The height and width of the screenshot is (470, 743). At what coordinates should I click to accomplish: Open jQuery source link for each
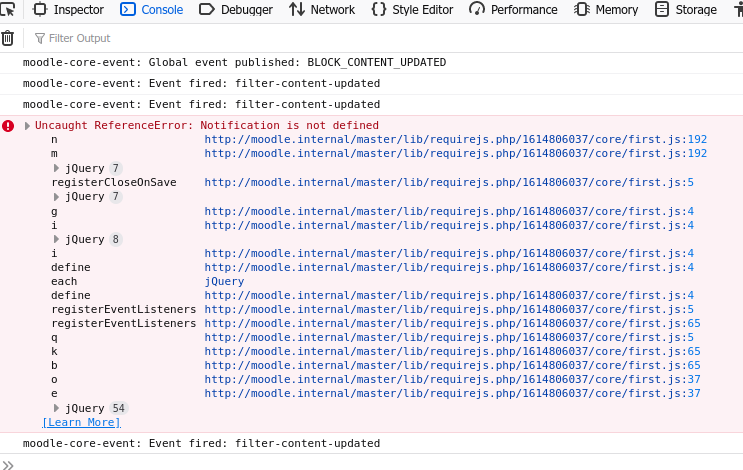pos(224,281)
